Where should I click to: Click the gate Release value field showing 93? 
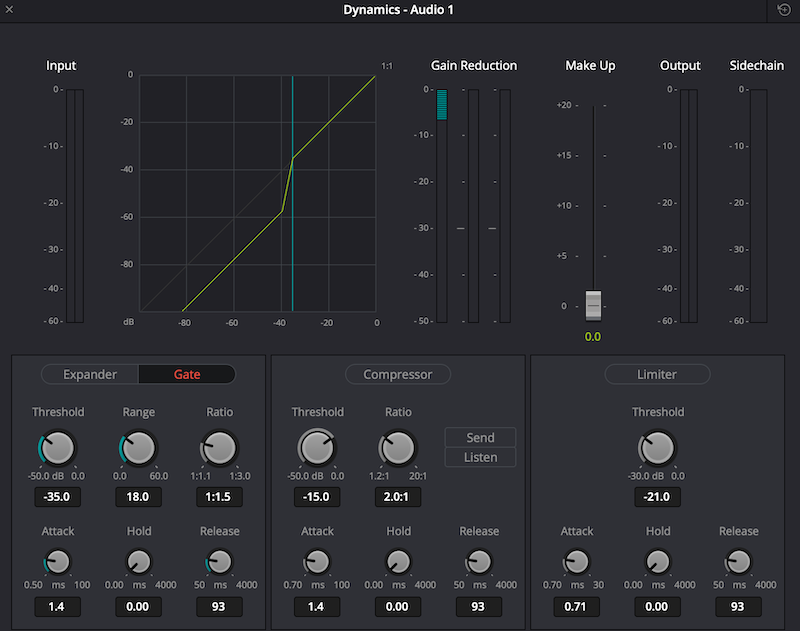click(218, 607)
